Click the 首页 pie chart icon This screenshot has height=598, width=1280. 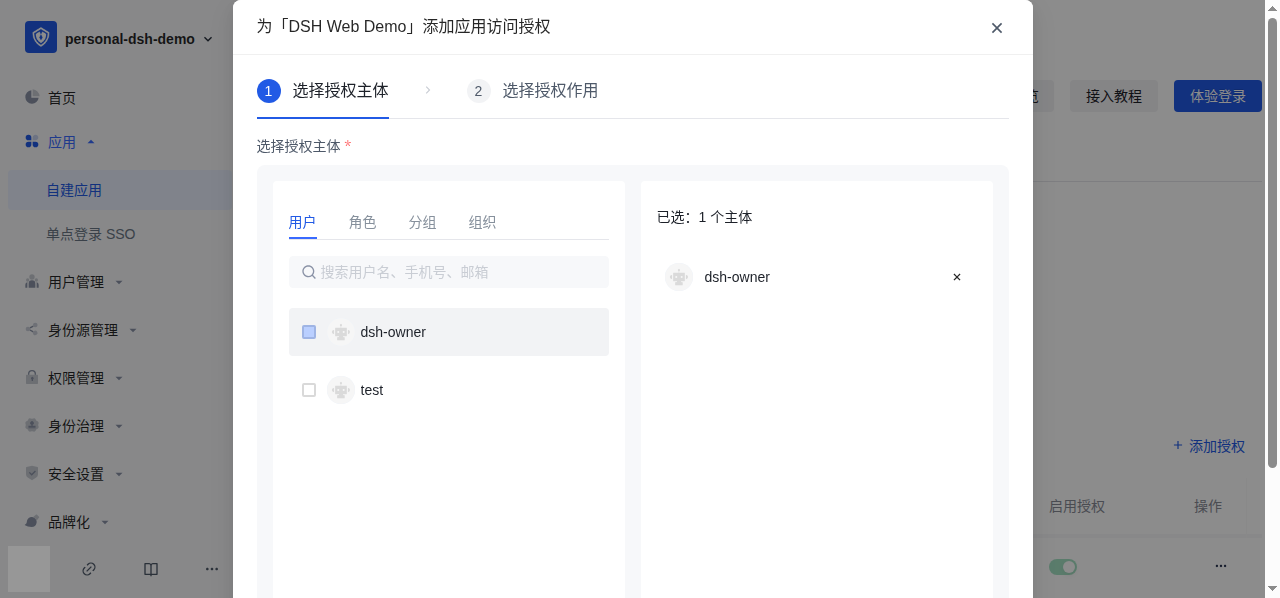[x=32, y=97]
